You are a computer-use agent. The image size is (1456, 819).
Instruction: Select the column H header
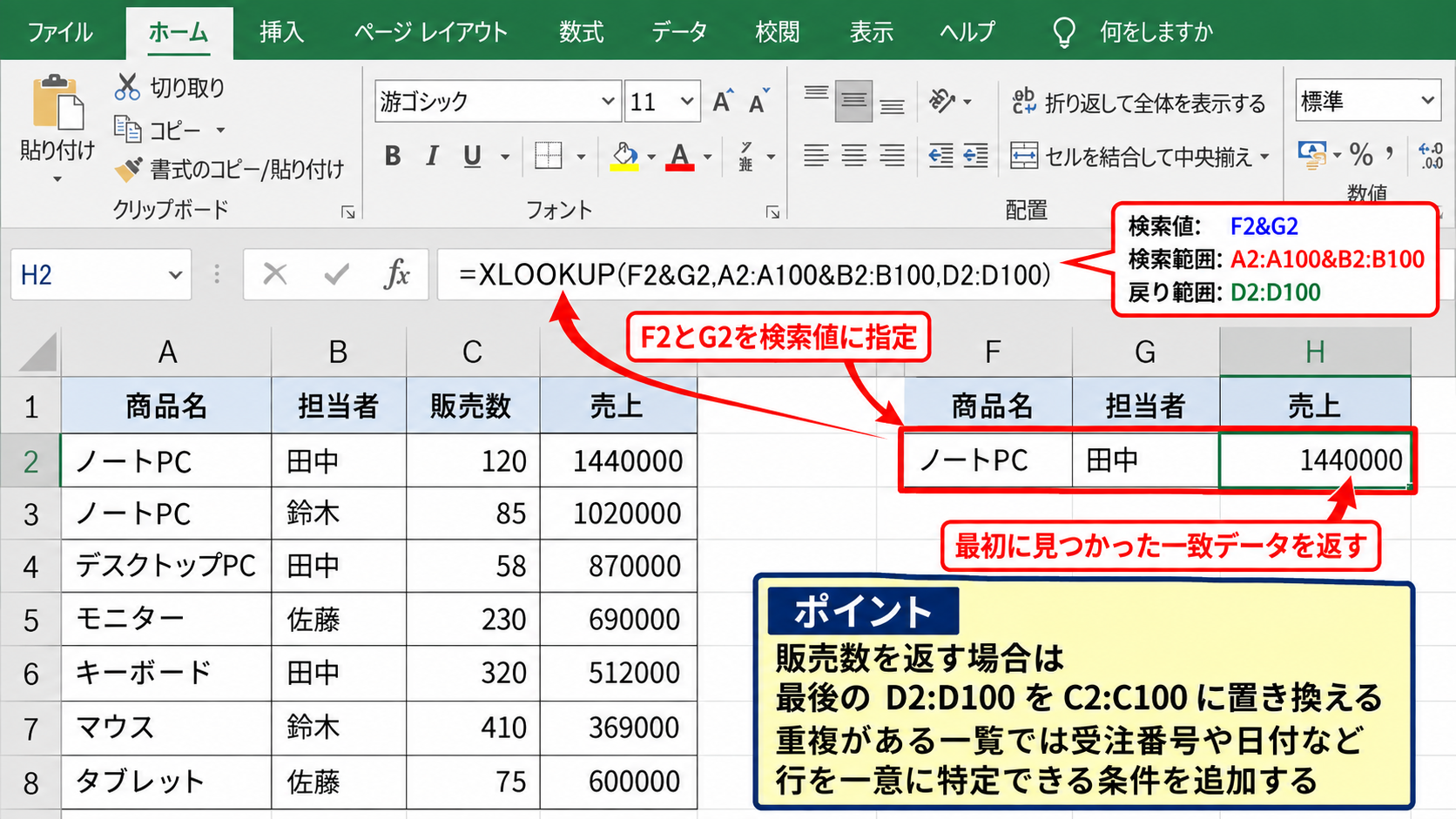coord(1315,352)
